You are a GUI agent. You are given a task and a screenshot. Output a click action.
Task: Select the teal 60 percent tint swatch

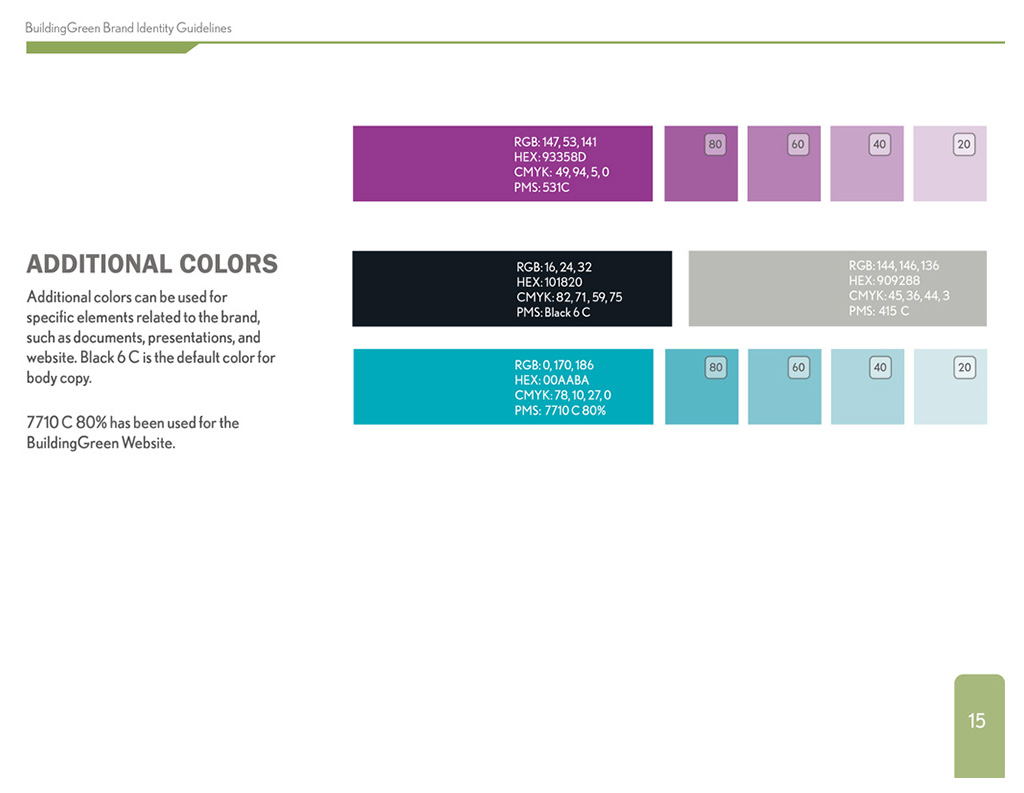pyautogui.click(x=784, y=387)
